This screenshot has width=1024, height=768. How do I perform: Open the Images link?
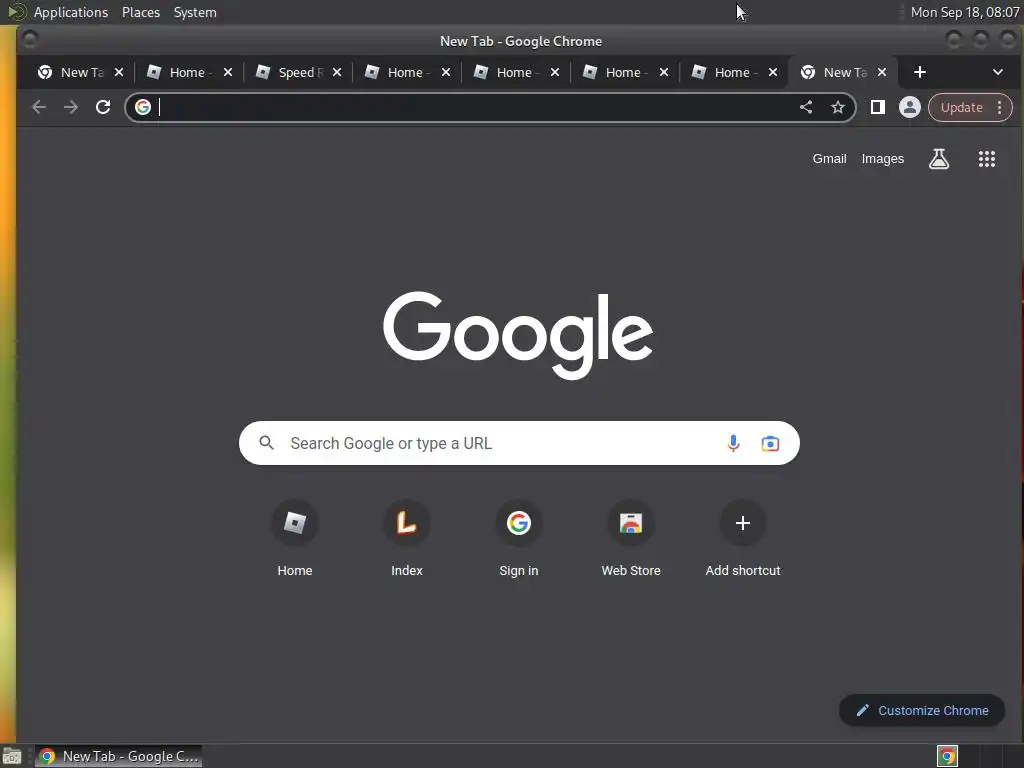(882, 159)
